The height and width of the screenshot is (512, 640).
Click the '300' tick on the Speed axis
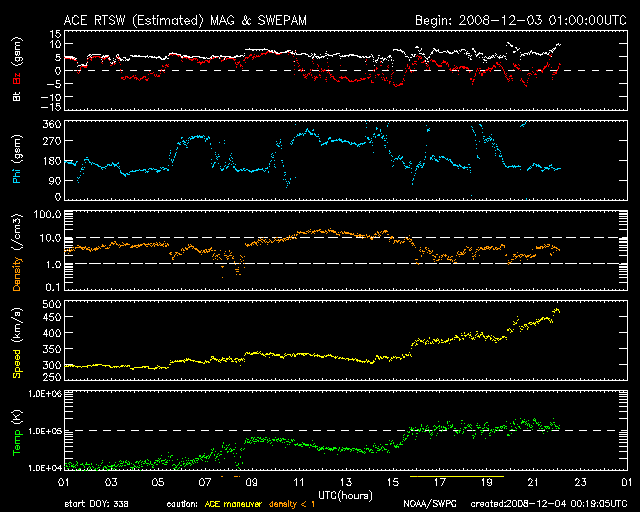point(52,365)
